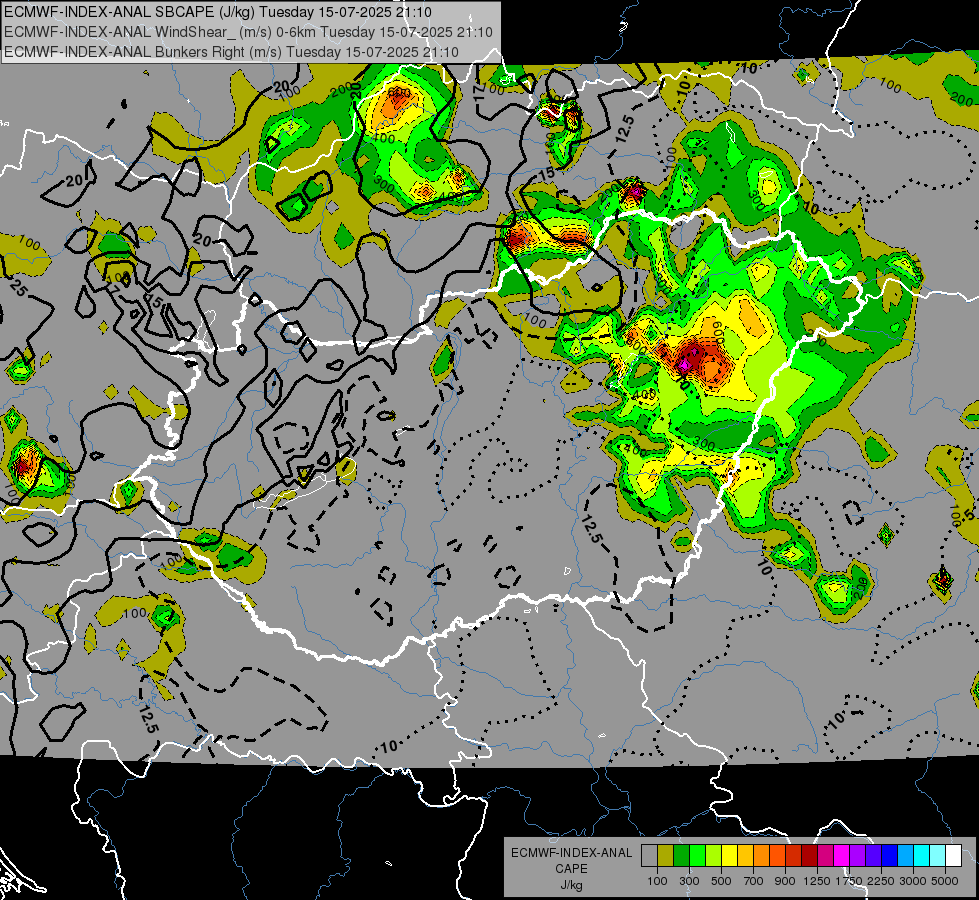Image resolution: width=979 pixels, height=900 pixels.
Task: Click the legend value 3000
Action: coord(913,881)
